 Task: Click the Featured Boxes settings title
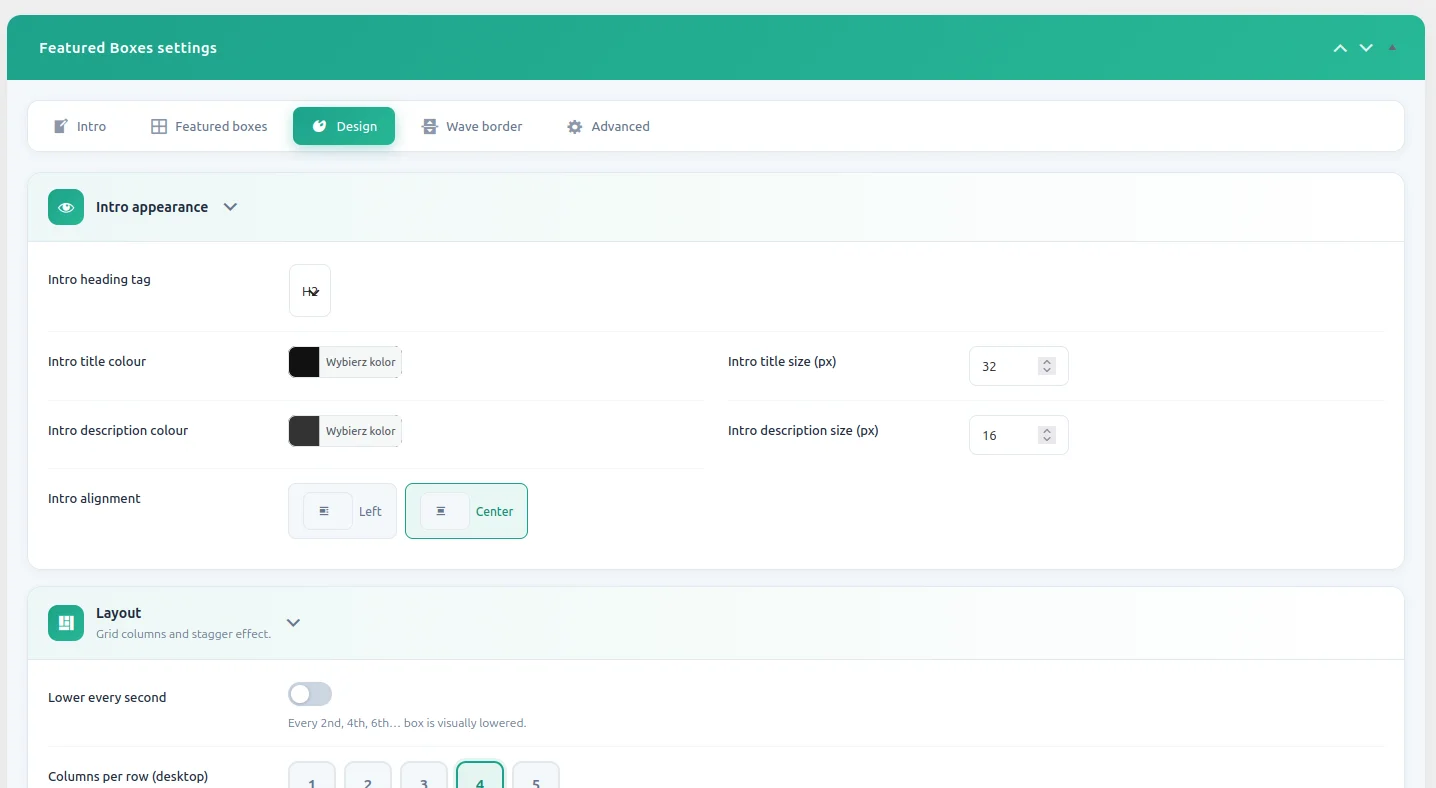128,48
